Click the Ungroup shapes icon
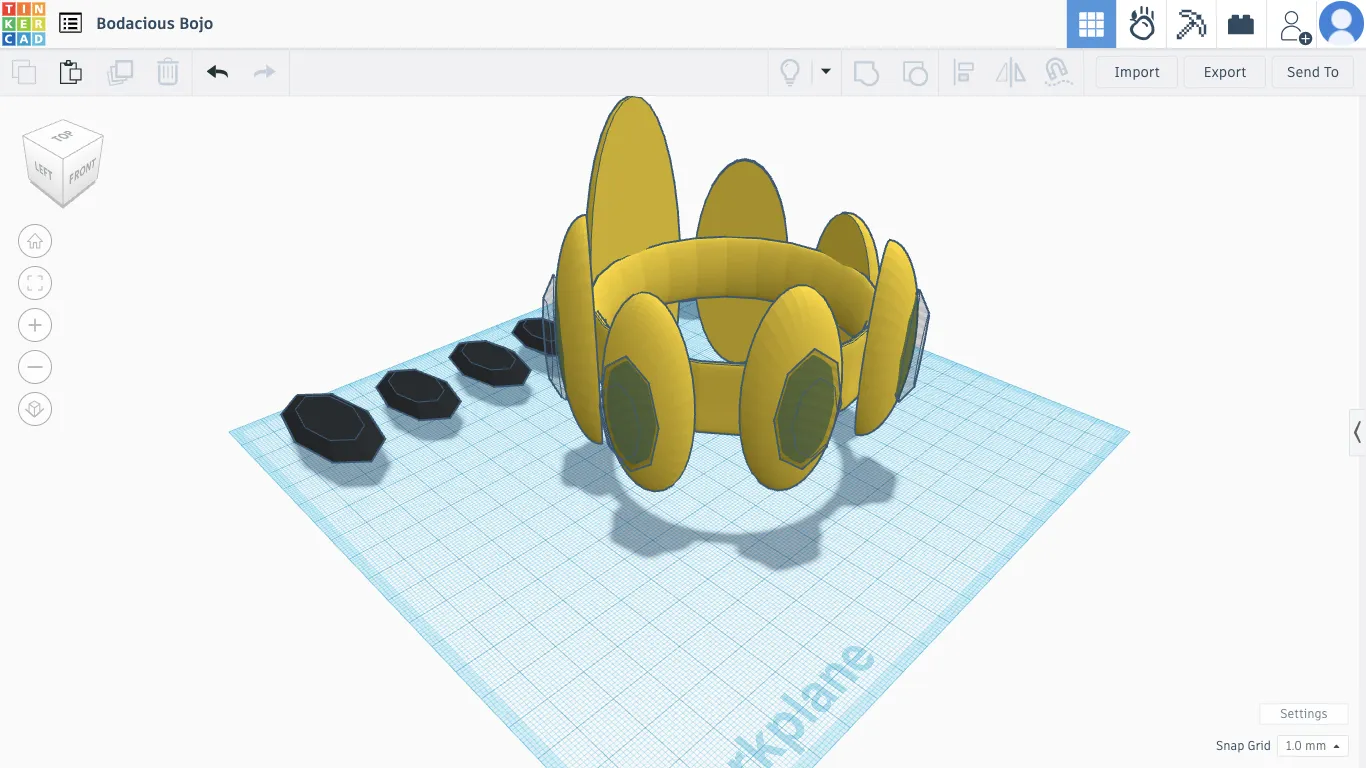The width and height of the screenshot is (1366, 768). (914, 72)
